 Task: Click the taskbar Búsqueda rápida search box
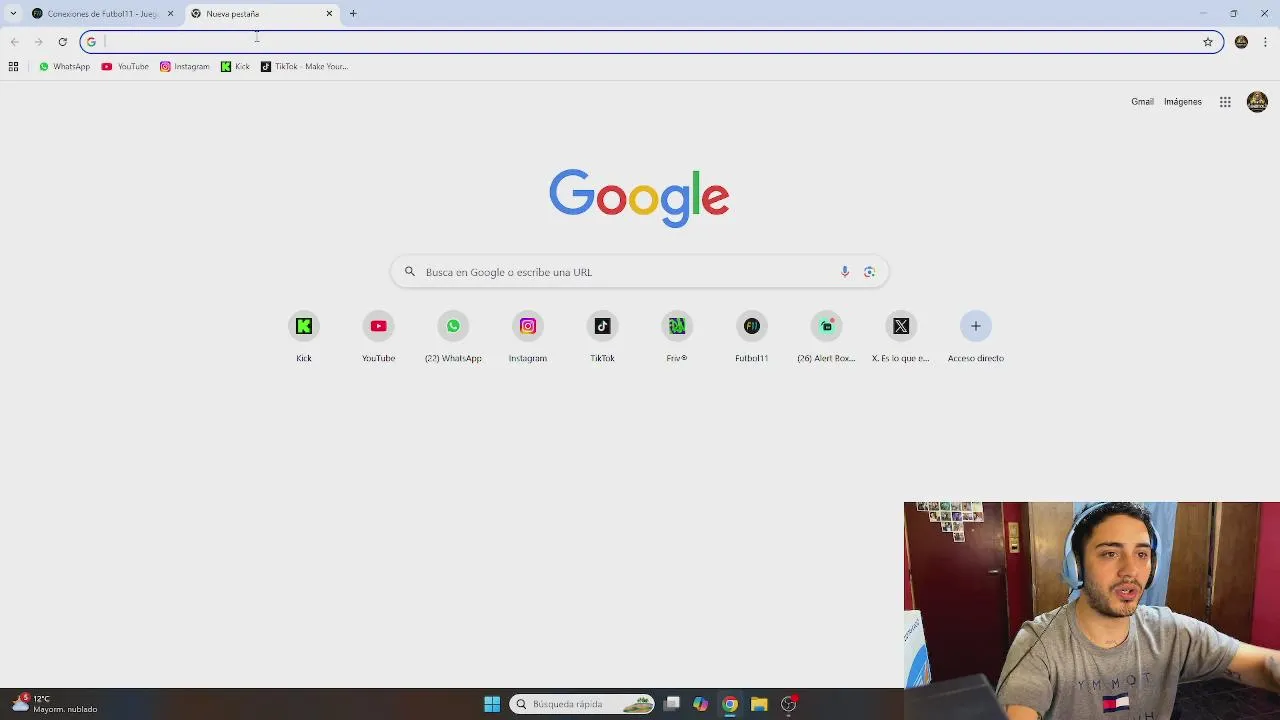tap(582, 704)
